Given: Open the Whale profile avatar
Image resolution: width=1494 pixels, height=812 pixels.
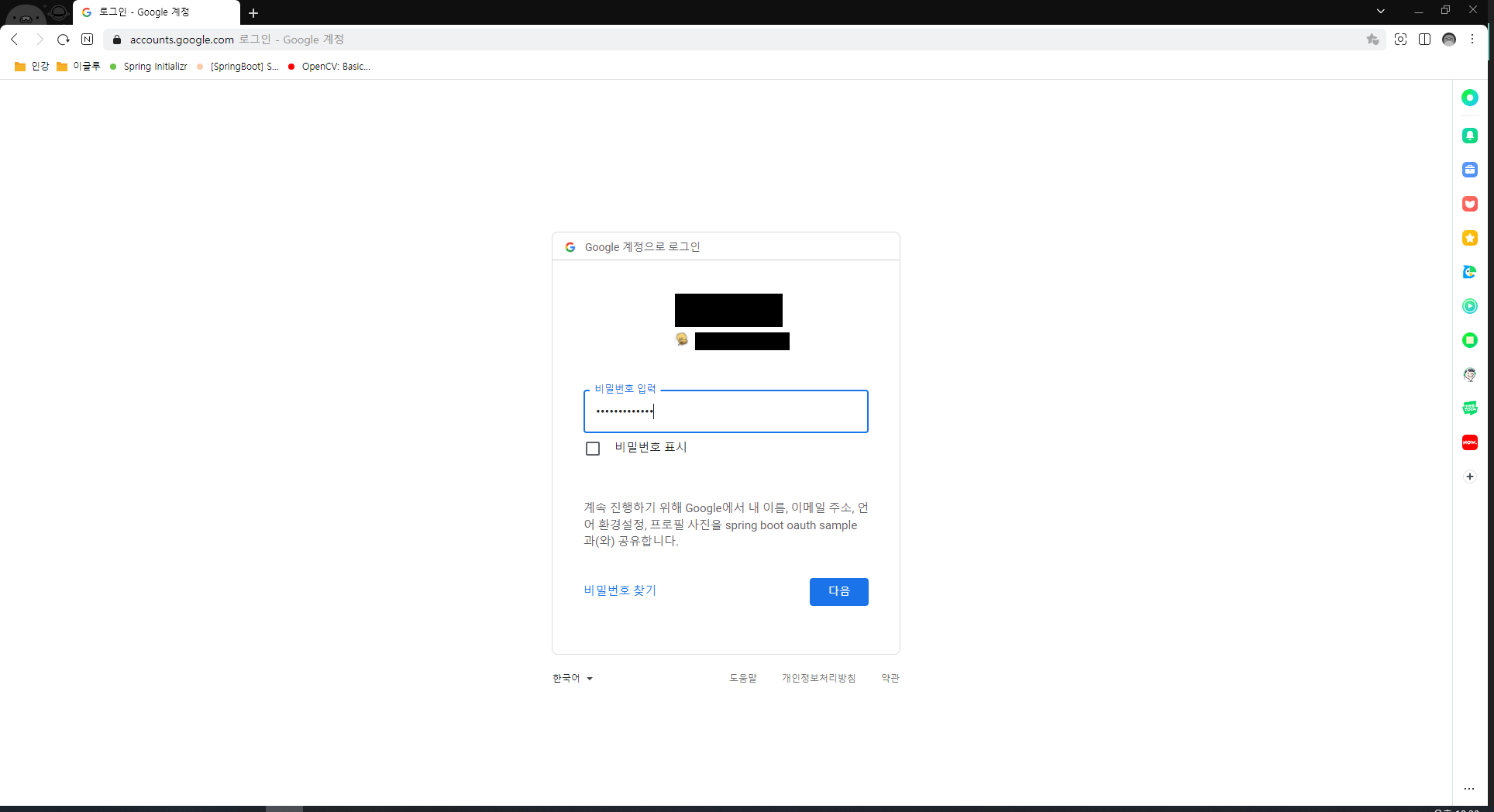Looking at the screenshot, I should point(1449,40).
